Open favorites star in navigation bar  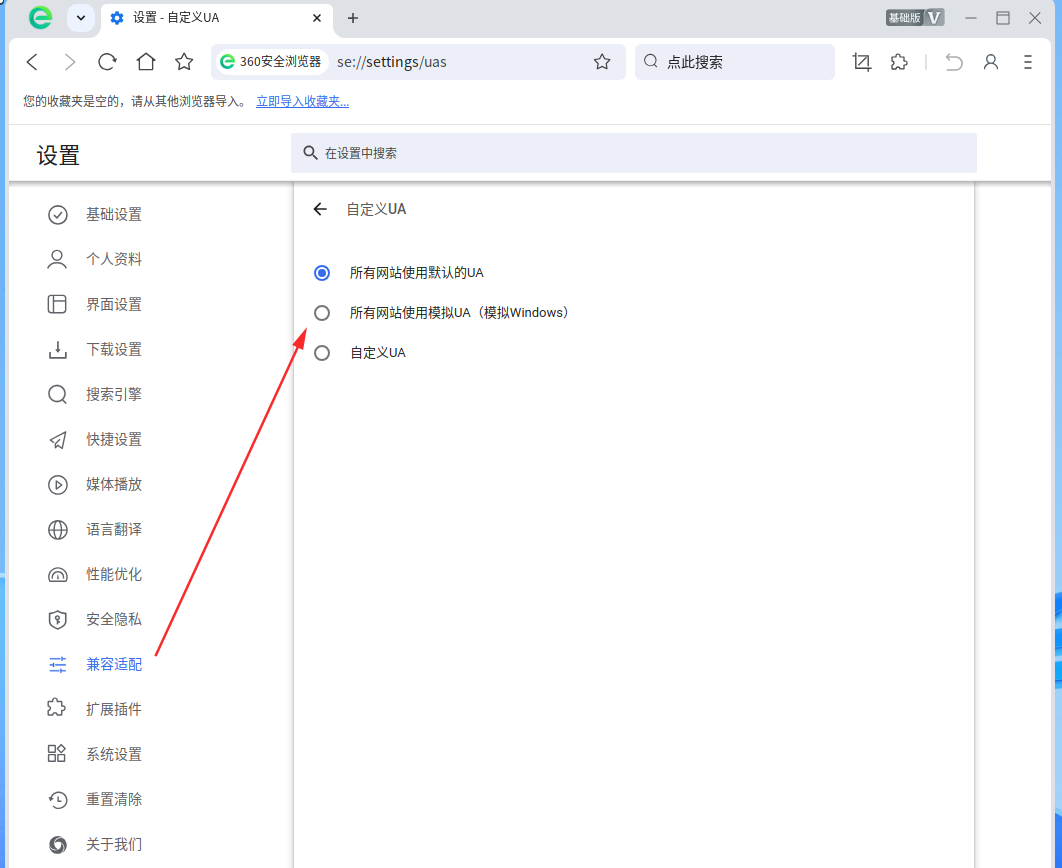[184, 62]
